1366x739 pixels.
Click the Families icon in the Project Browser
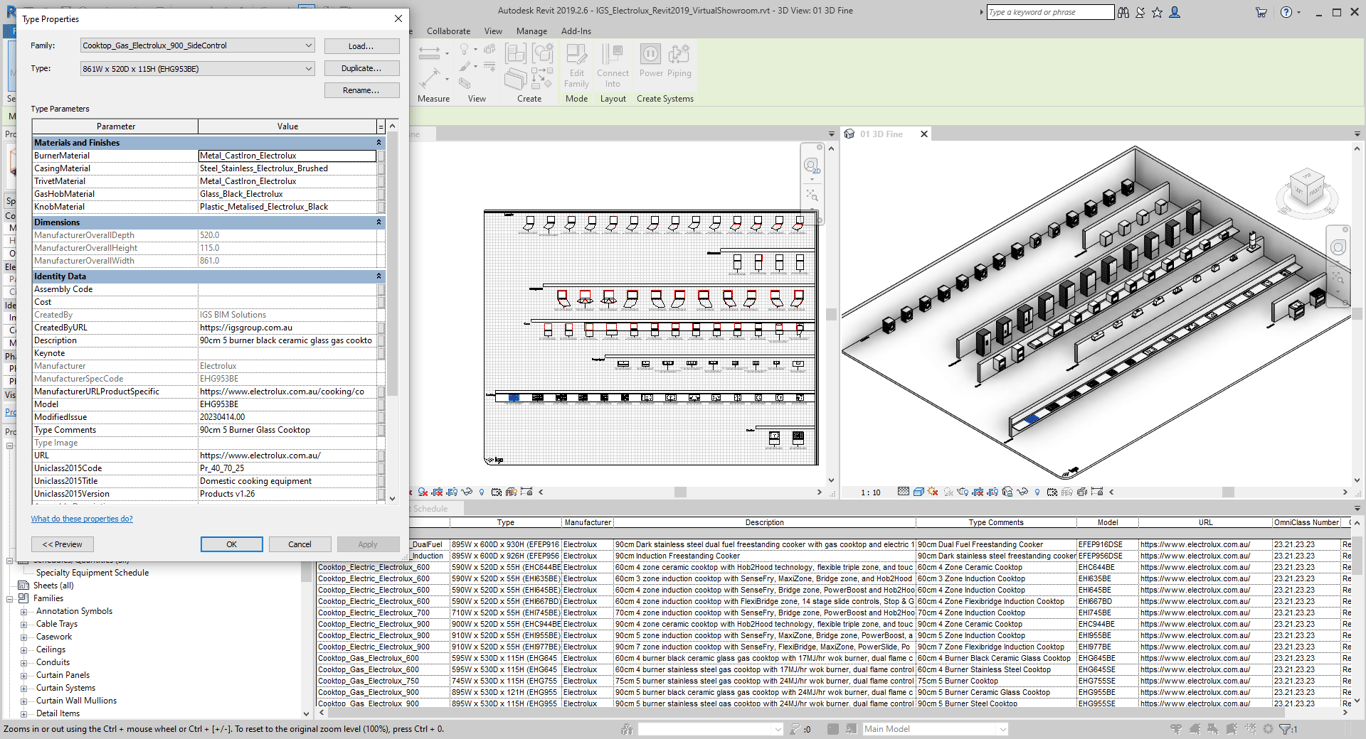(23, 598)
